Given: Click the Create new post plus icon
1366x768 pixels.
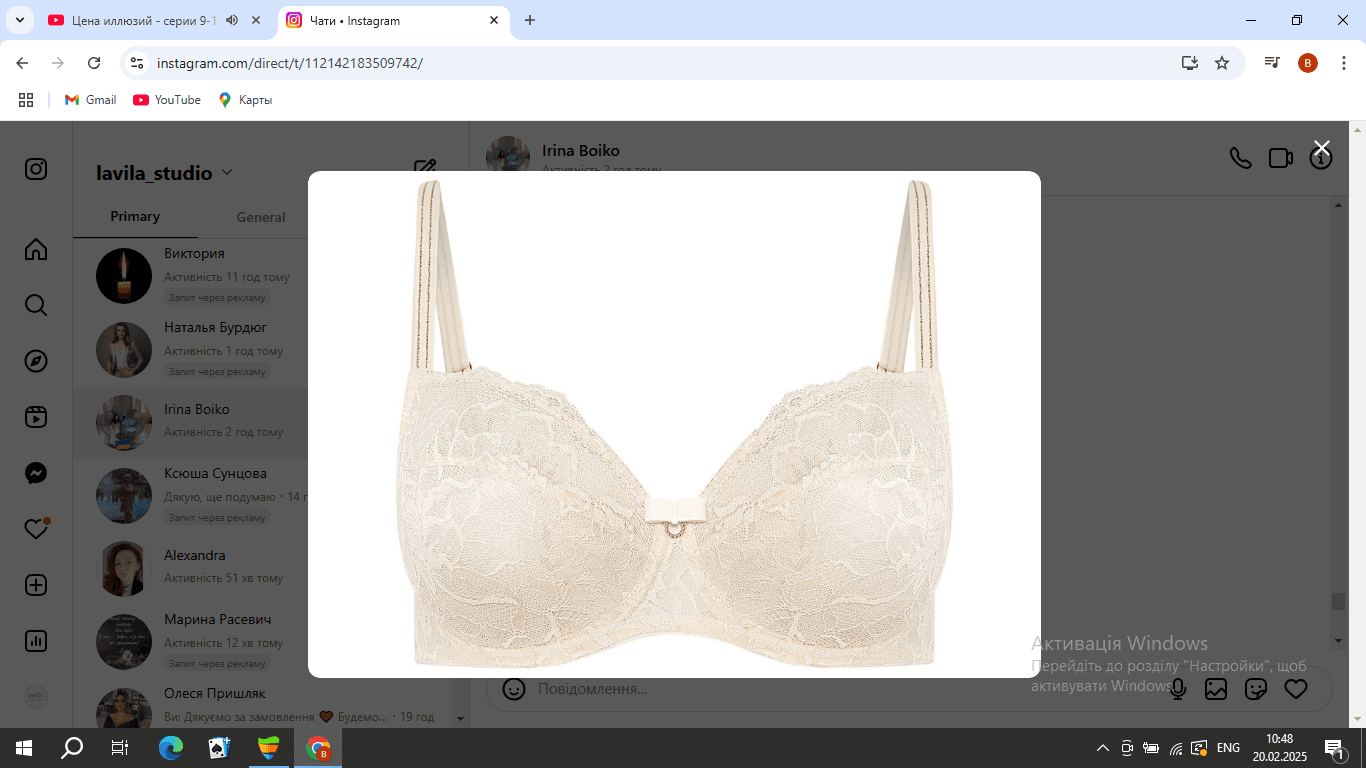Looking at the screenshot, I should [36, 585].
